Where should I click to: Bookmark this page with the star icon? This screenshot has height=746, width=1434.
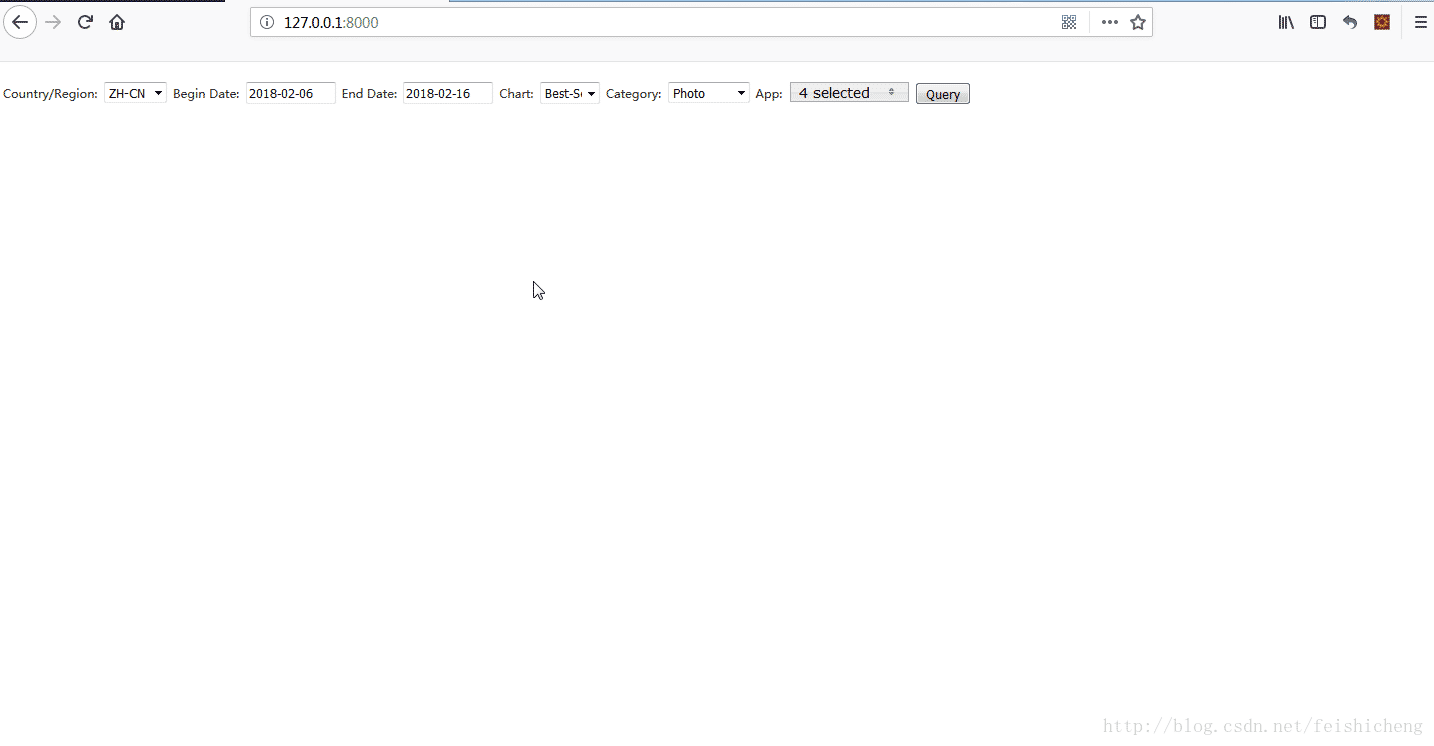coord(1138,22)
